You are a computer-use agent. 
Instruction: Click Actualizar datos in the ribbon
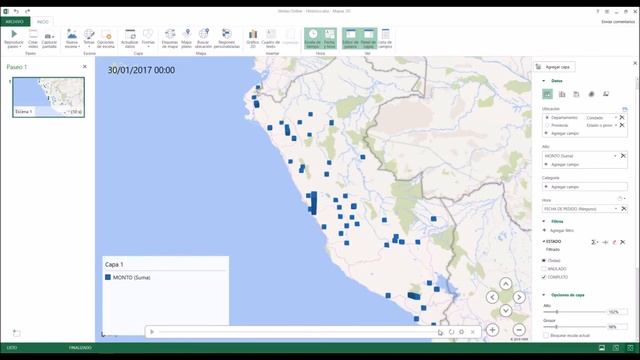tap(130, 39)
